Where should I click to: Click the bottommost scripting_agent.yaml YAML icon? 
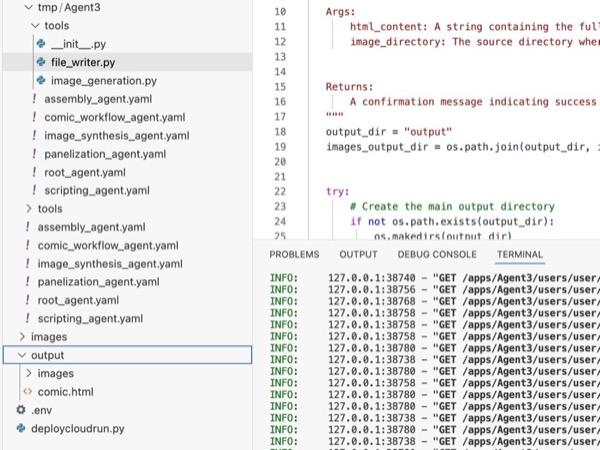pyautogui.click(x=27, y=318)
